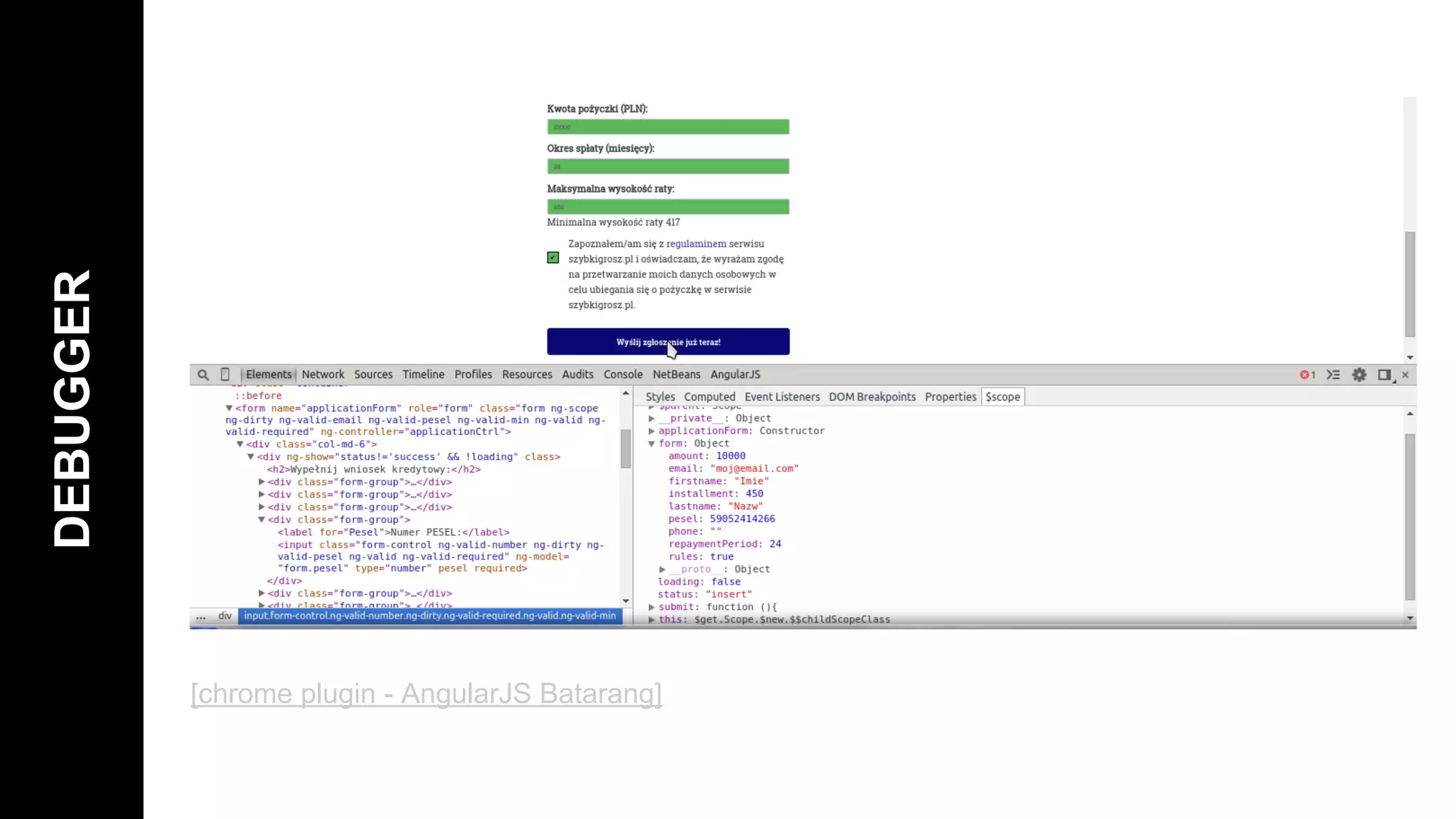Click the Kwota pożyczki input field

668,127
